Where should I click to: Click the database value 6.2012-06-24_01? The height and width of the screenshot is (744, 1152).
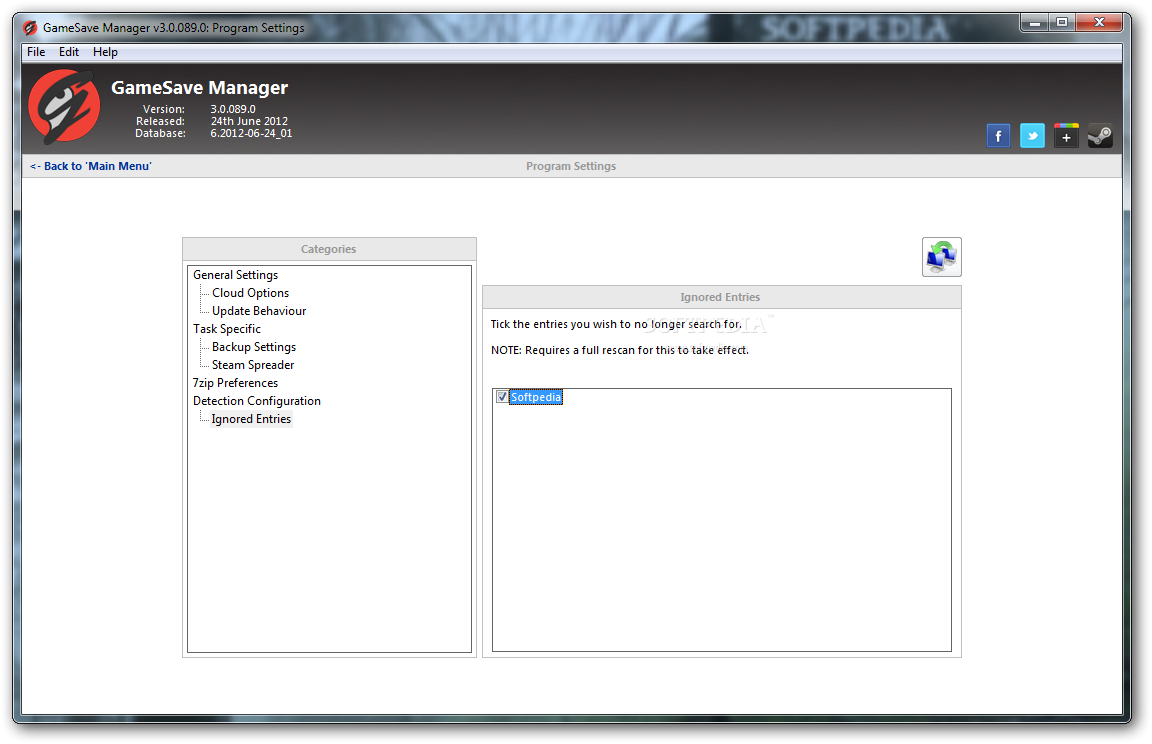251,133
